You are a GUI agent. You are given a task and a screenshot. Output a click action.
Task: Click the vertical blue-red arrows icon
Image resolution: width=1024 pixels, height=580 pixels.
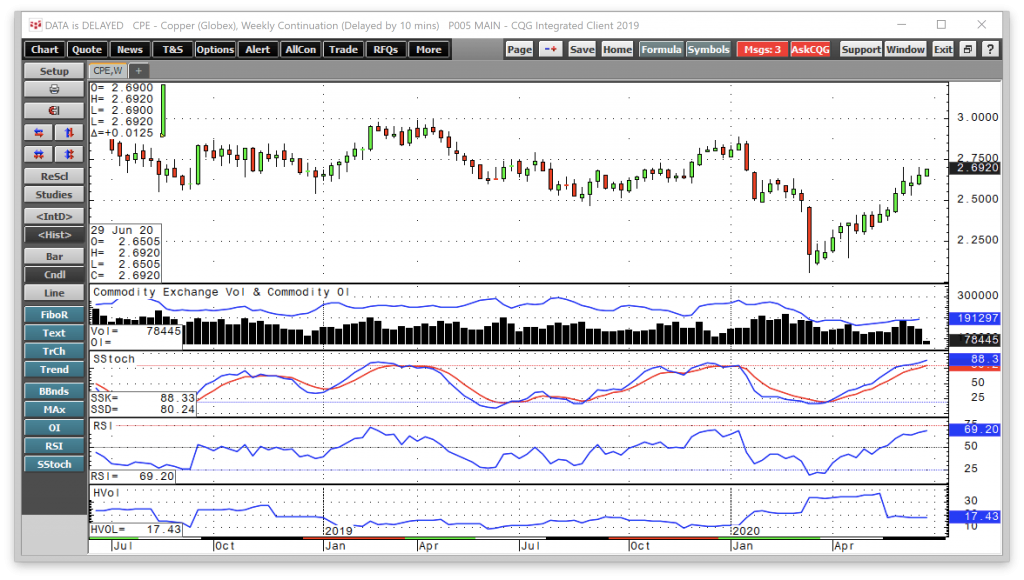[68, 132]
